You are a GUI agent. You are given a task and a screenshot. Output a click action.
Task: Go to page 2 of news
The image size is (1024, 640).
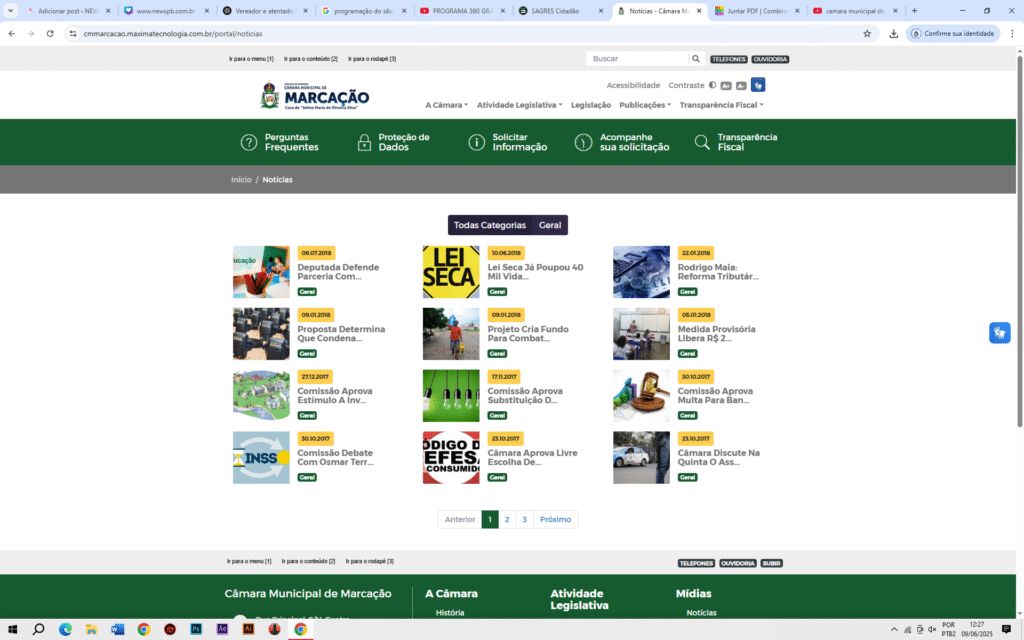[507, 519]
